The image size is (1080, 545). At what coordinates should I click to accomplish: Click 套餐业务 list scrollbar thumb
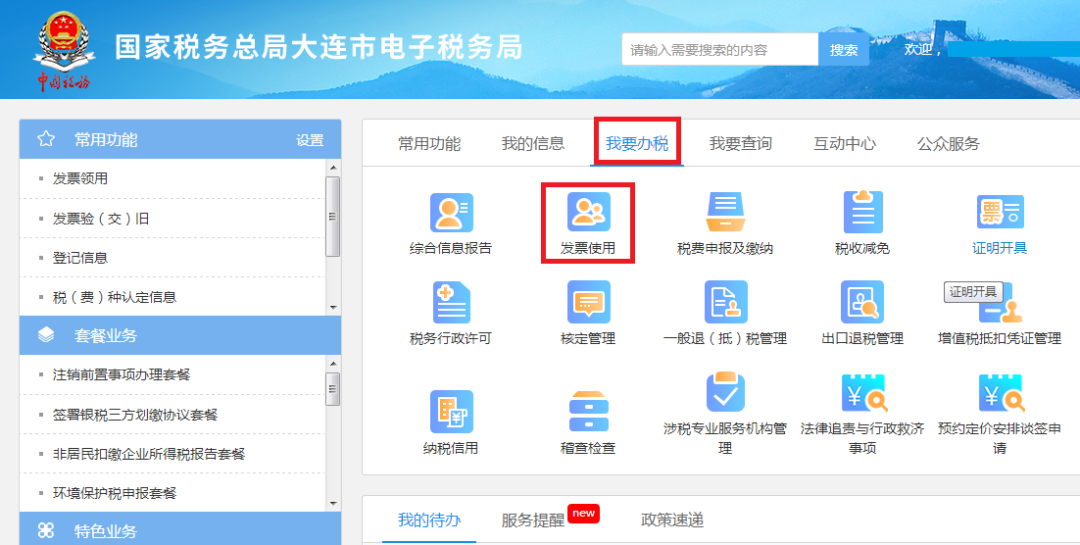(333, 389)
